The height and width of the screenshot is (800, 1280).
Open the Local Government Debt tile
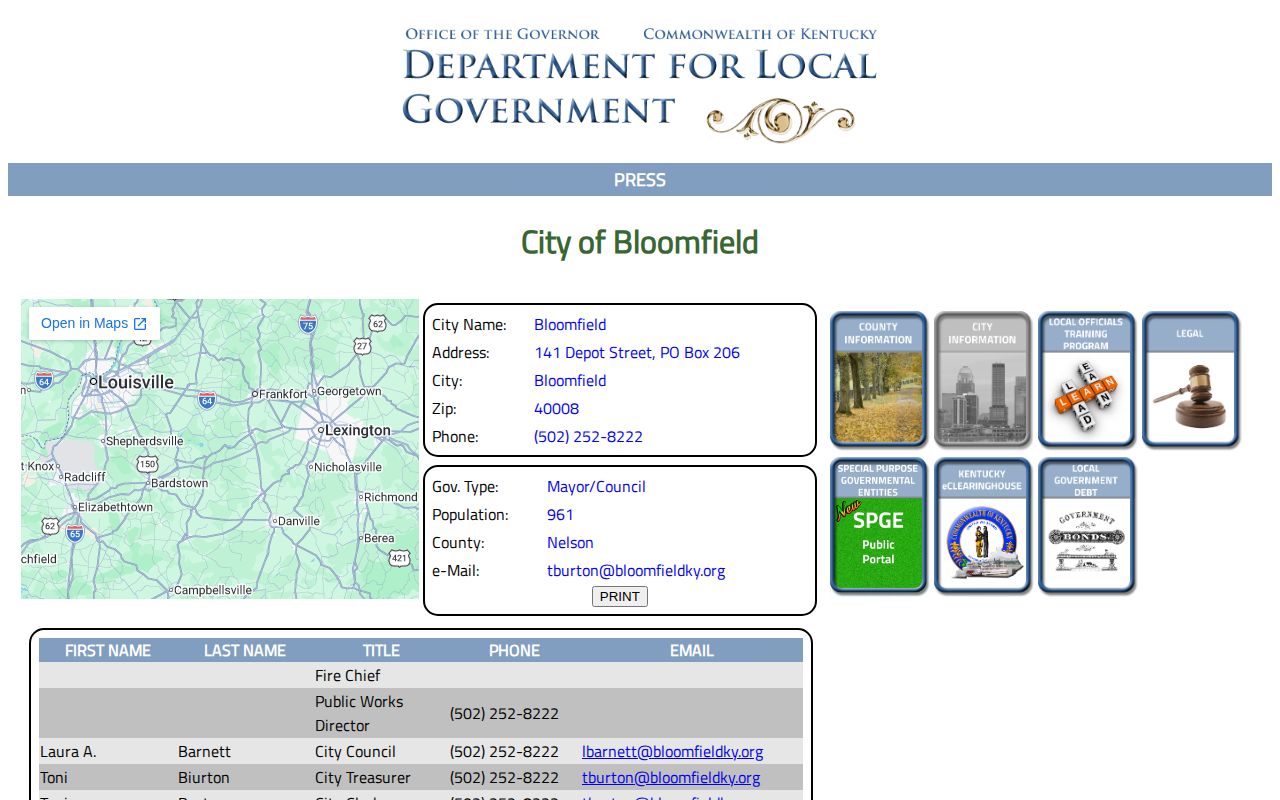(x=1086, y=526)
